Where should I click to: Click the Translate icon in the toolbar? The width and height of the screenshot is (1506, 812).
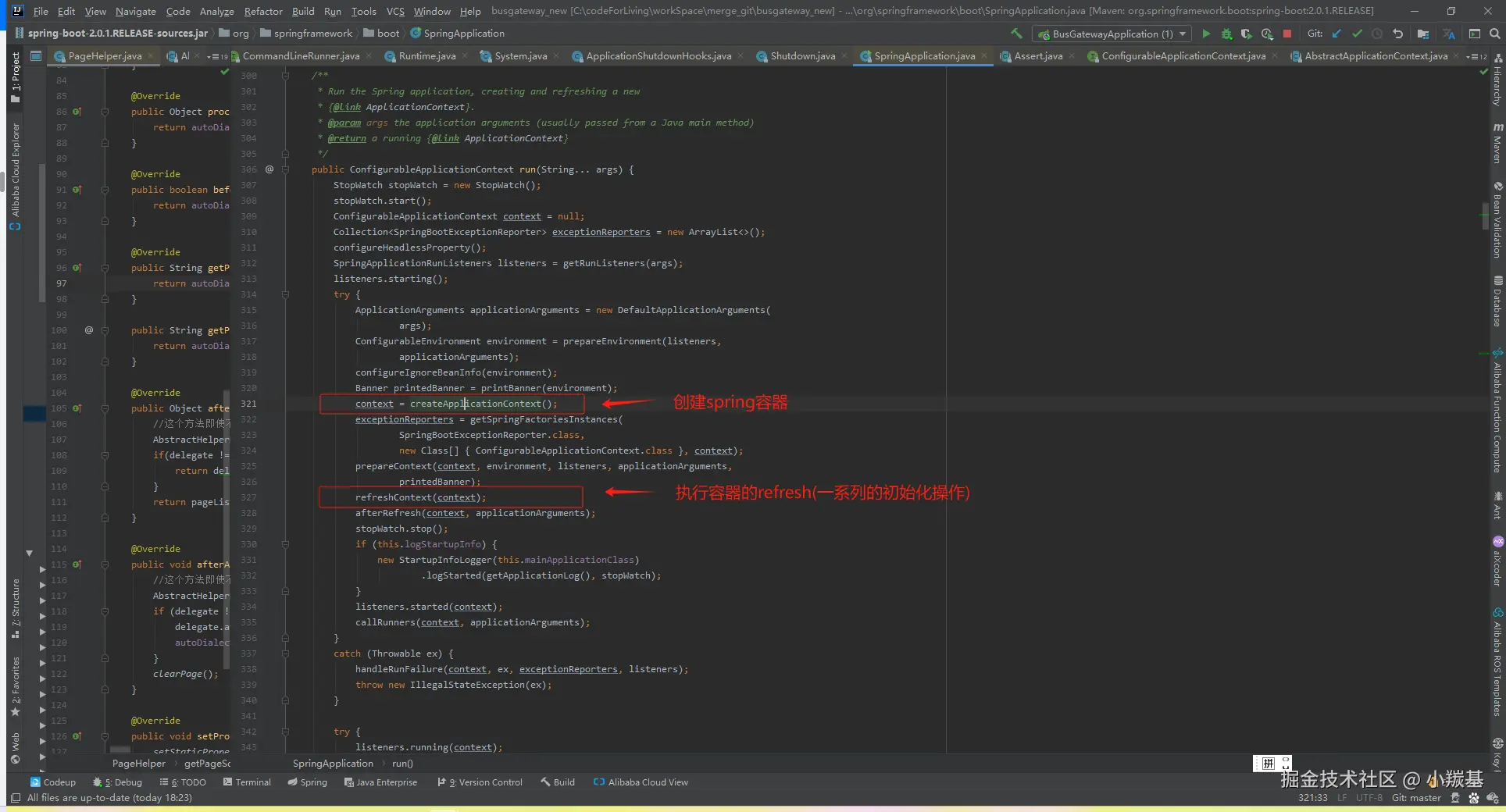pyautogui.click(x=1449, y=34)
